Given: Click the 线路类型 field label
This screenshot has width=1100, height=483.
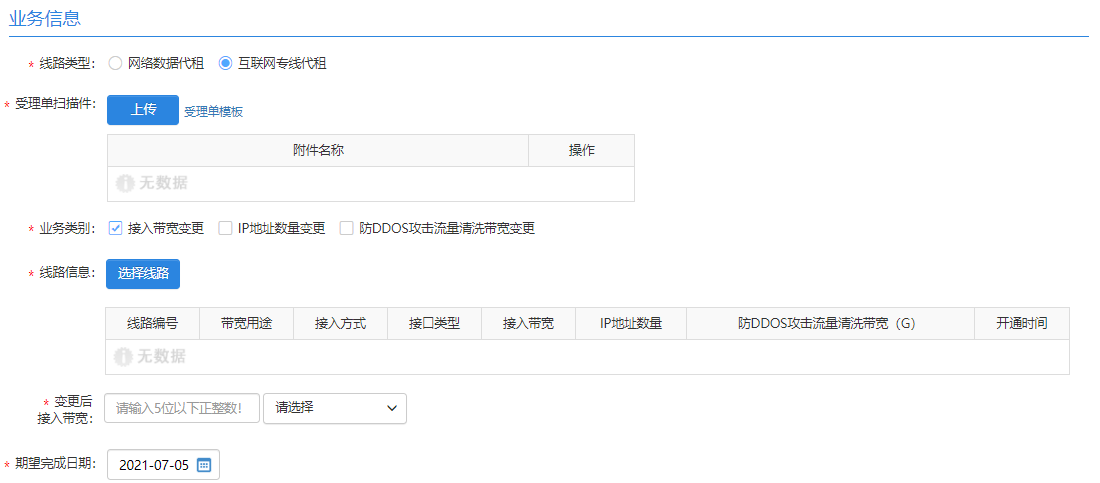Looking at the screenshot, I should tap(67, 64).
